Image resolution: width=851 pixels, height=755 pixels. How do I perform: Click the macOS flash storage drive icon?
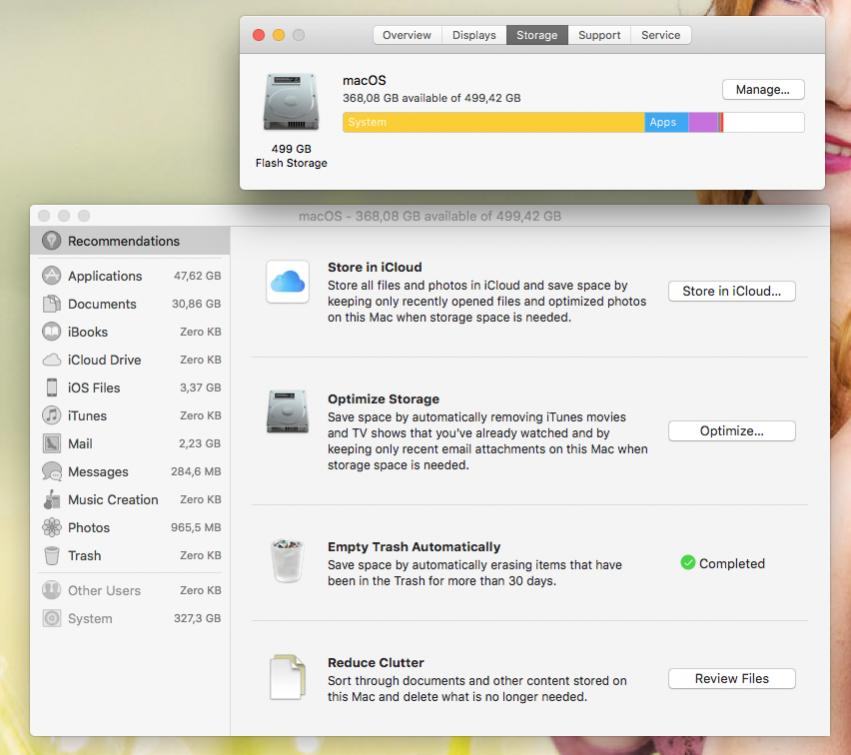point(291,102)
